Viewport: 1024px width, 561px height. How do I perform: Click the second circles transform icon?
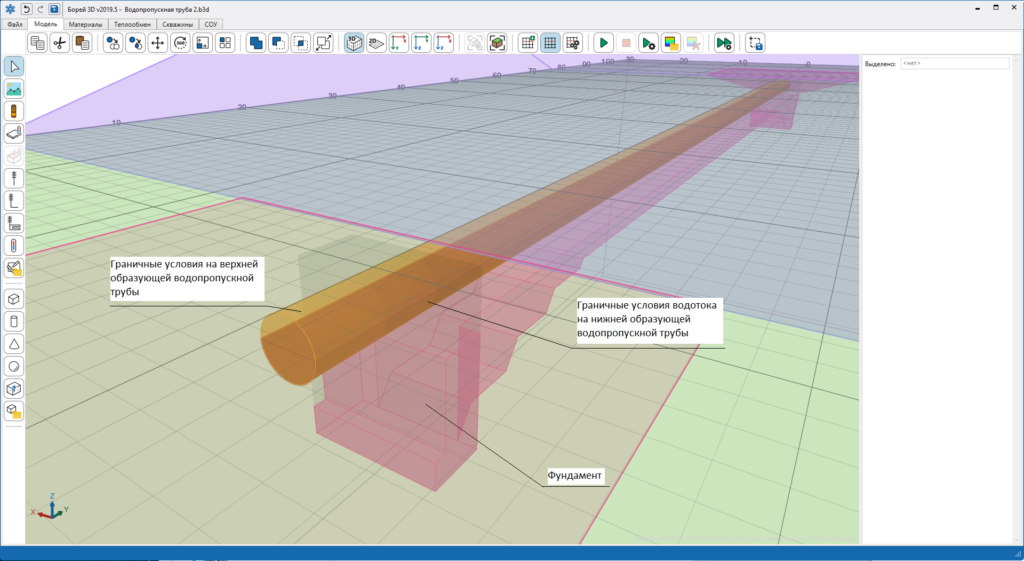click(136, 43)
